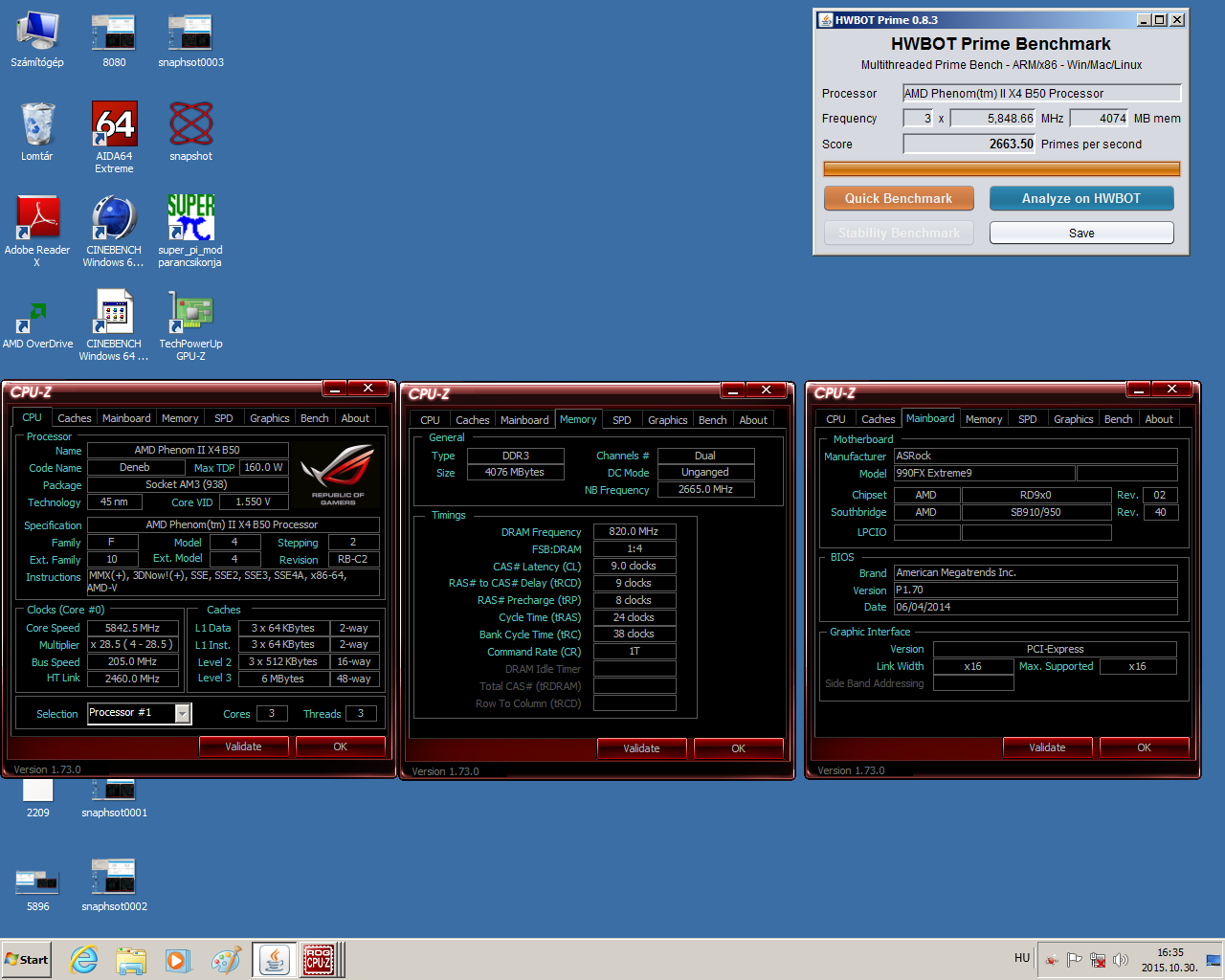Open the Lomtár recycle bin

[37, 132]
